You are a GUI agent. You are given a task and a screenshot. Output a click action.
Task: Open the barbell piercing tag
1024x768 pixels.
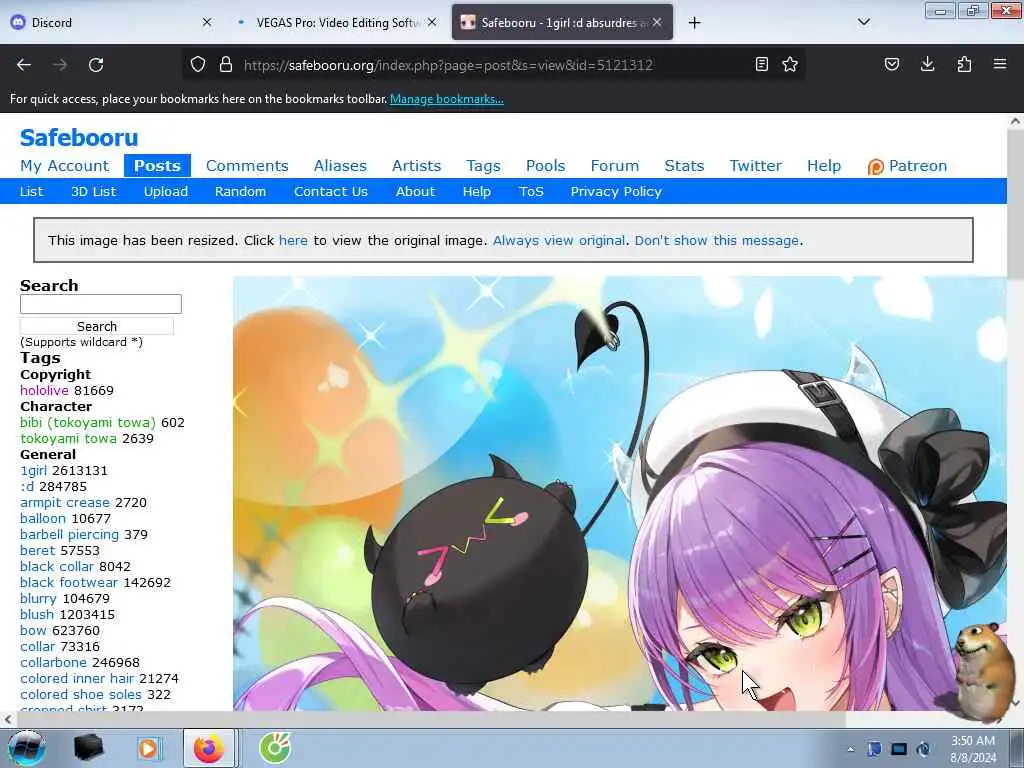70,535
